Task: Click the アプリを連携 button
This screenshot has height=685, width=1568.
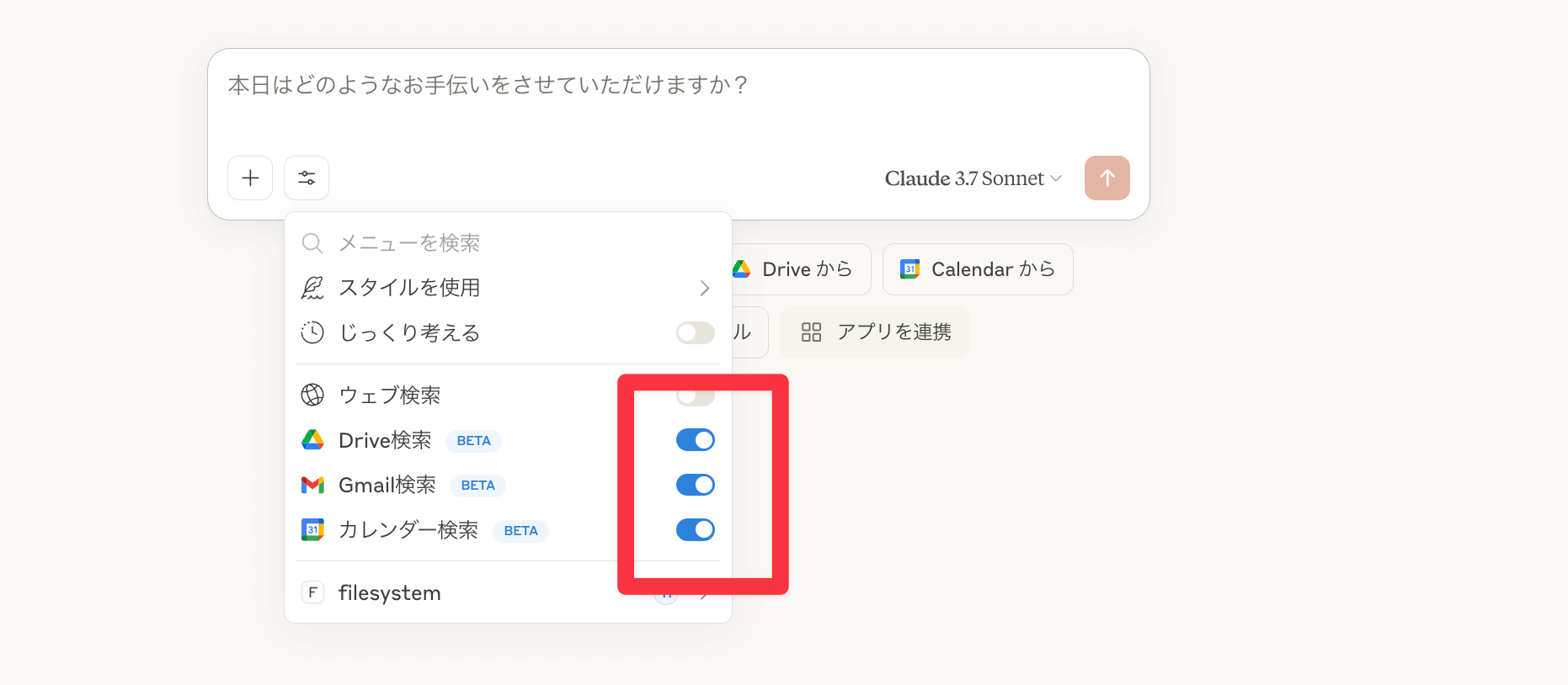Action: pos(875,332)
